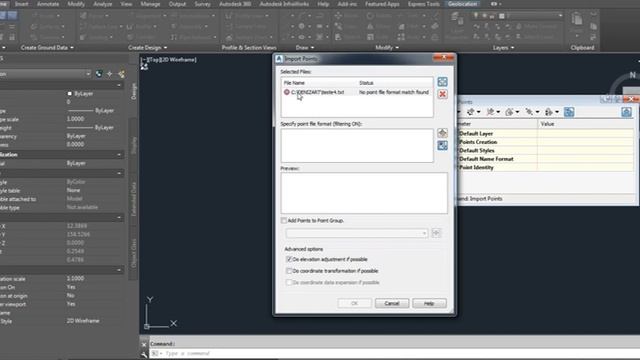Switch to the Express Tools ribbon tab

point(423,4)
